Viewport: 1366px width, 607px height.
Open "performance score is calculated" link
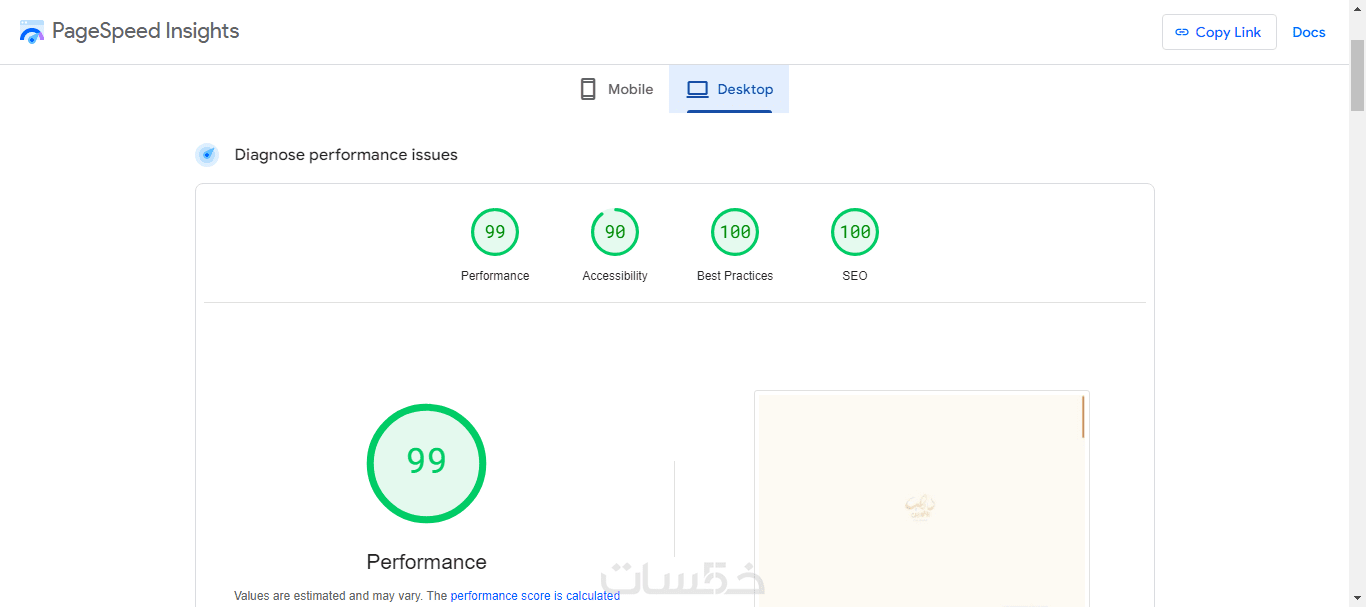535,596
